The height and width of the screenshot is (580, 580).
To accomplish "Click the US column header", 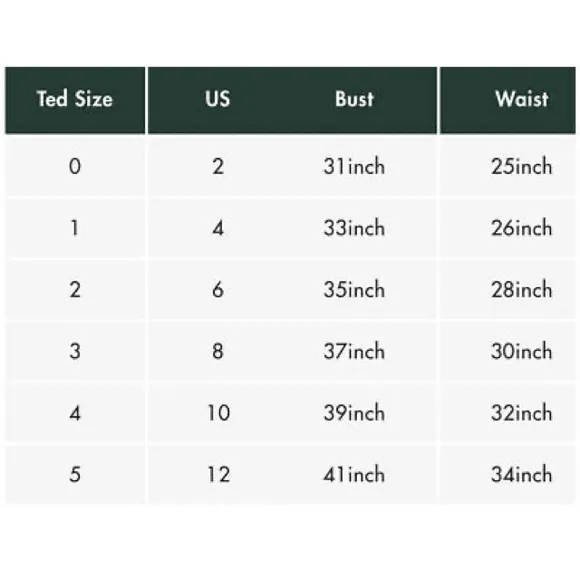I will tap(218, 99).
